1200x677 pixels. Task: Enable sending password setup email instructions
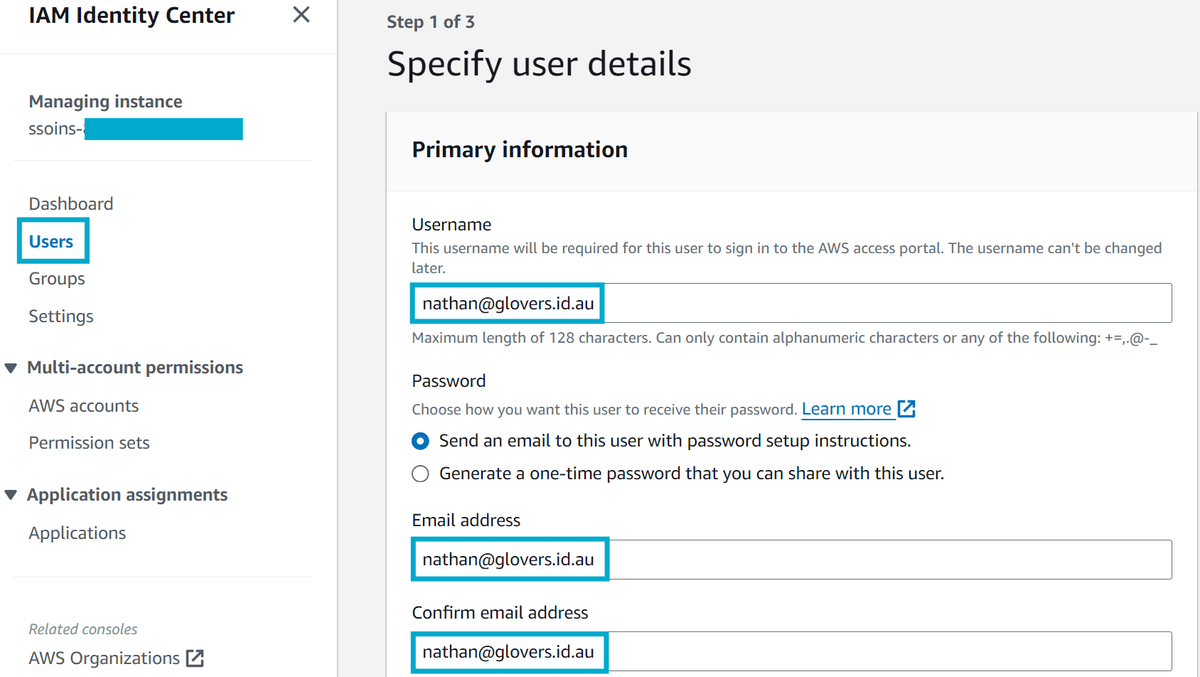coord(420,440)
